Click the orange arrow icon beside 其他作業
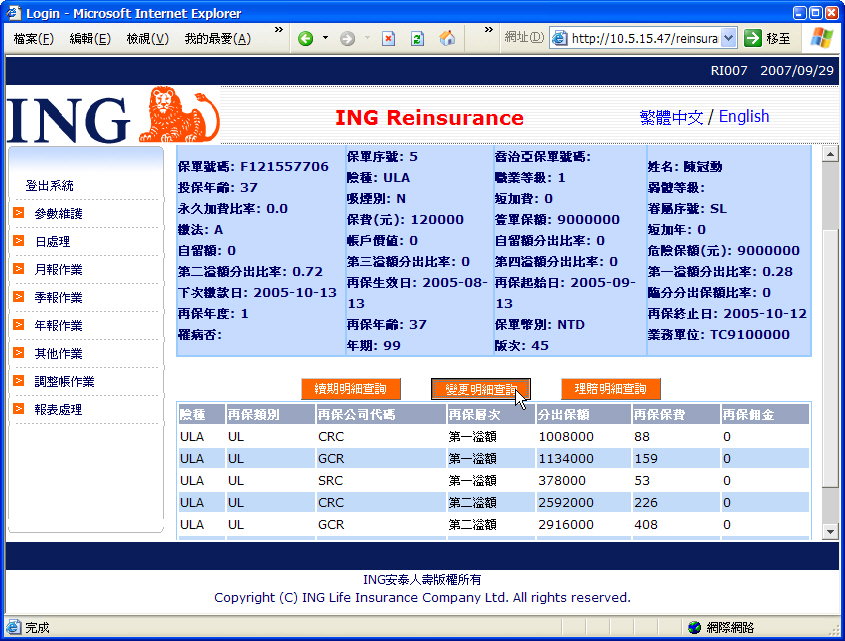The height and width of the screenshot is (641, 845). 19,353
